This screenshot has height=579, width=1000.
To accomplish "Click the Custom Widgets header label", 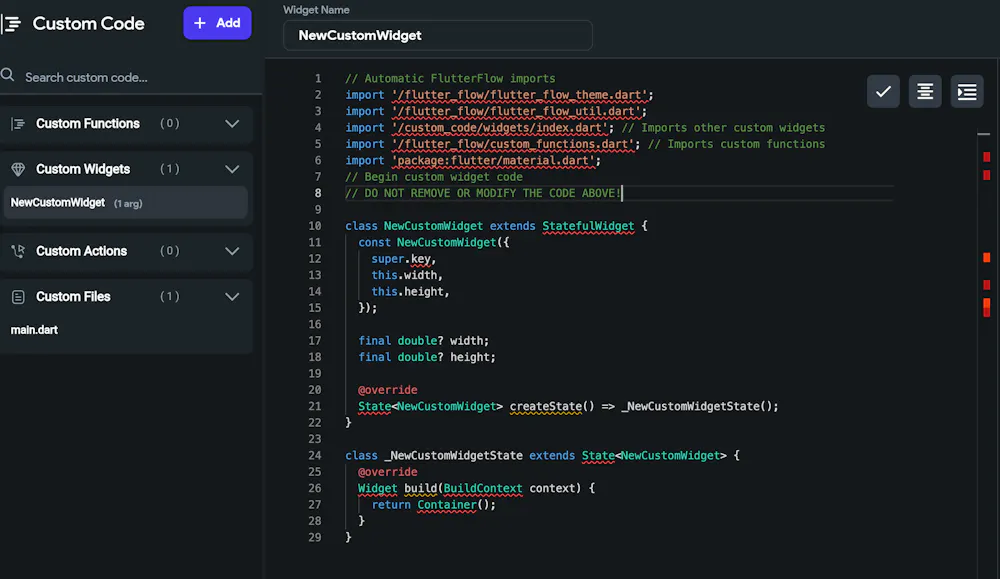I will click(x=83, y=169).
